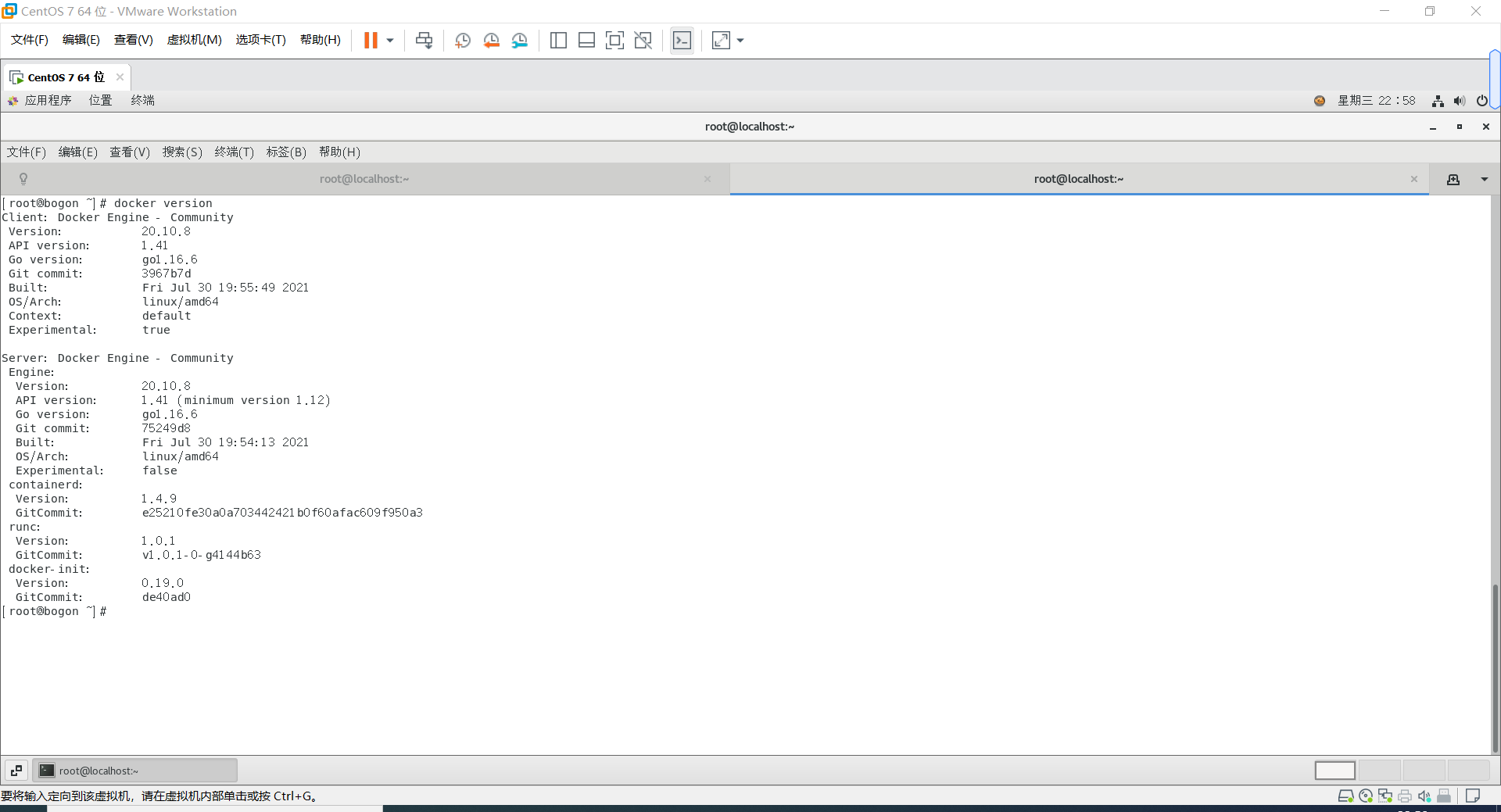
Task: Maximize the terminal window
Action: coord(1460,127)
